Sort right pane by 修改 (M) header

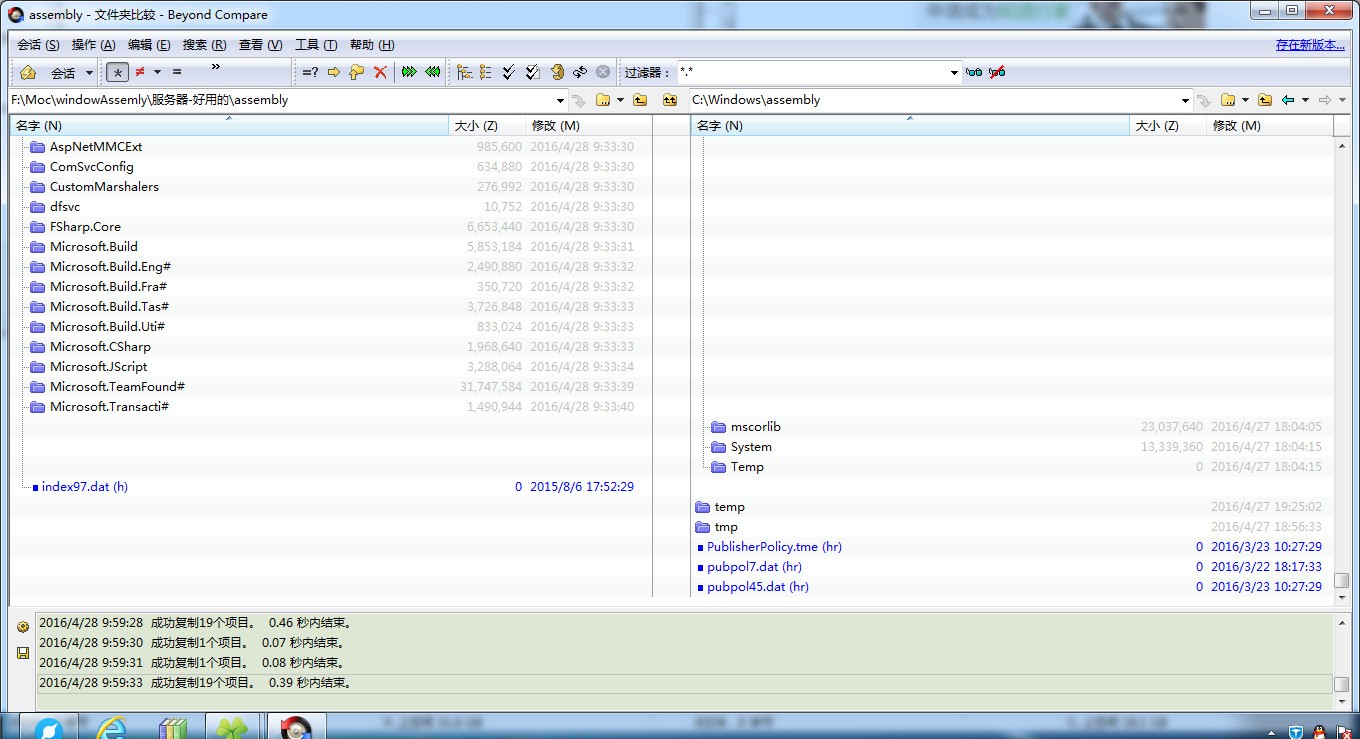coord(1270,125)
